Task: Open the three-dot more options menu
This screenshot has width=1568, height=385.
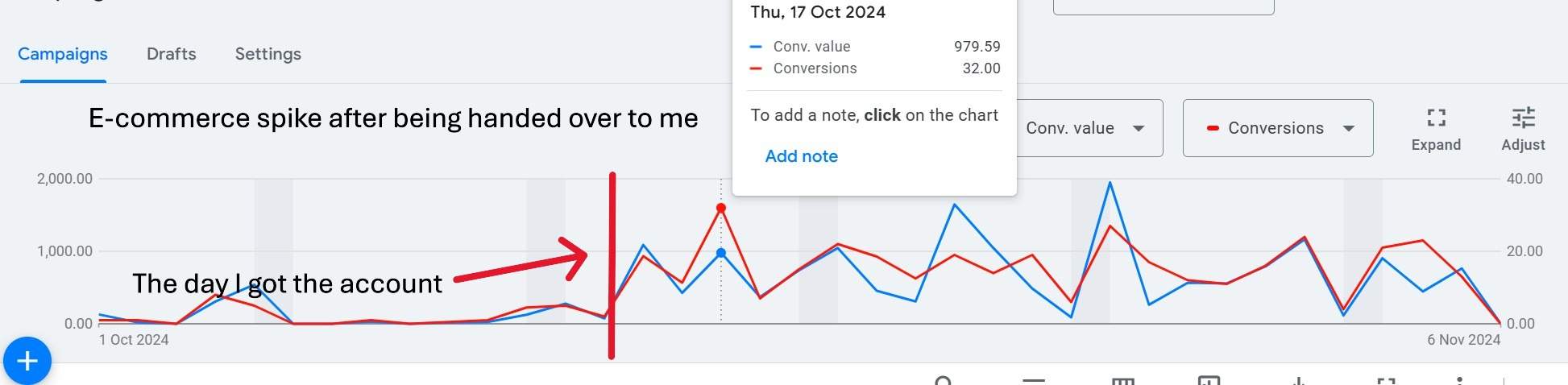Action: pos(1459,380)
